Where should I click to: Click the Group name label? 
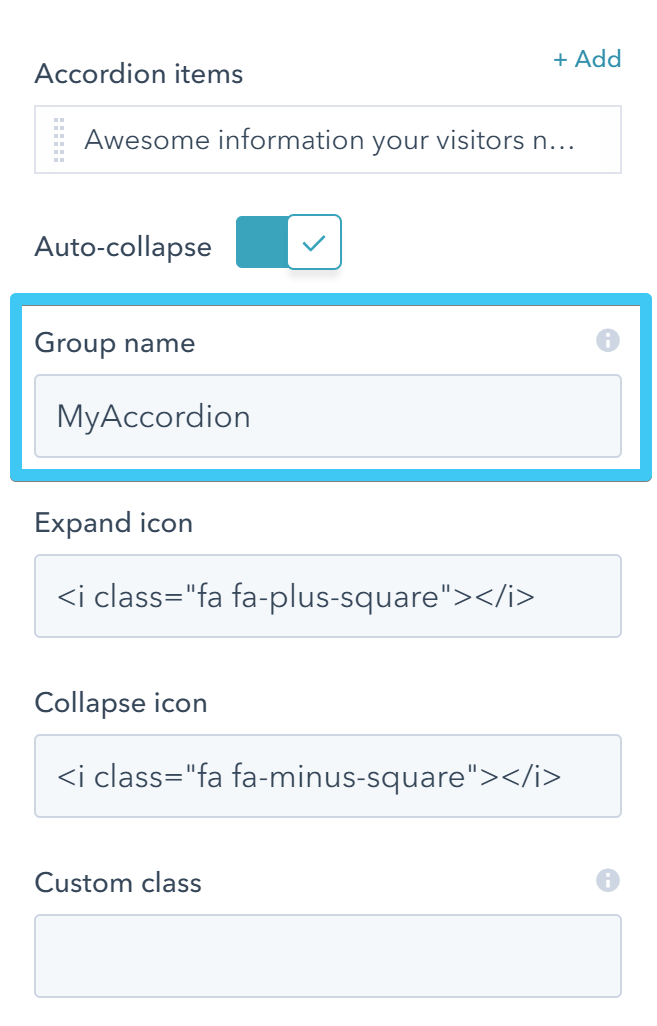pyautogui.click(x=116, y=342)
